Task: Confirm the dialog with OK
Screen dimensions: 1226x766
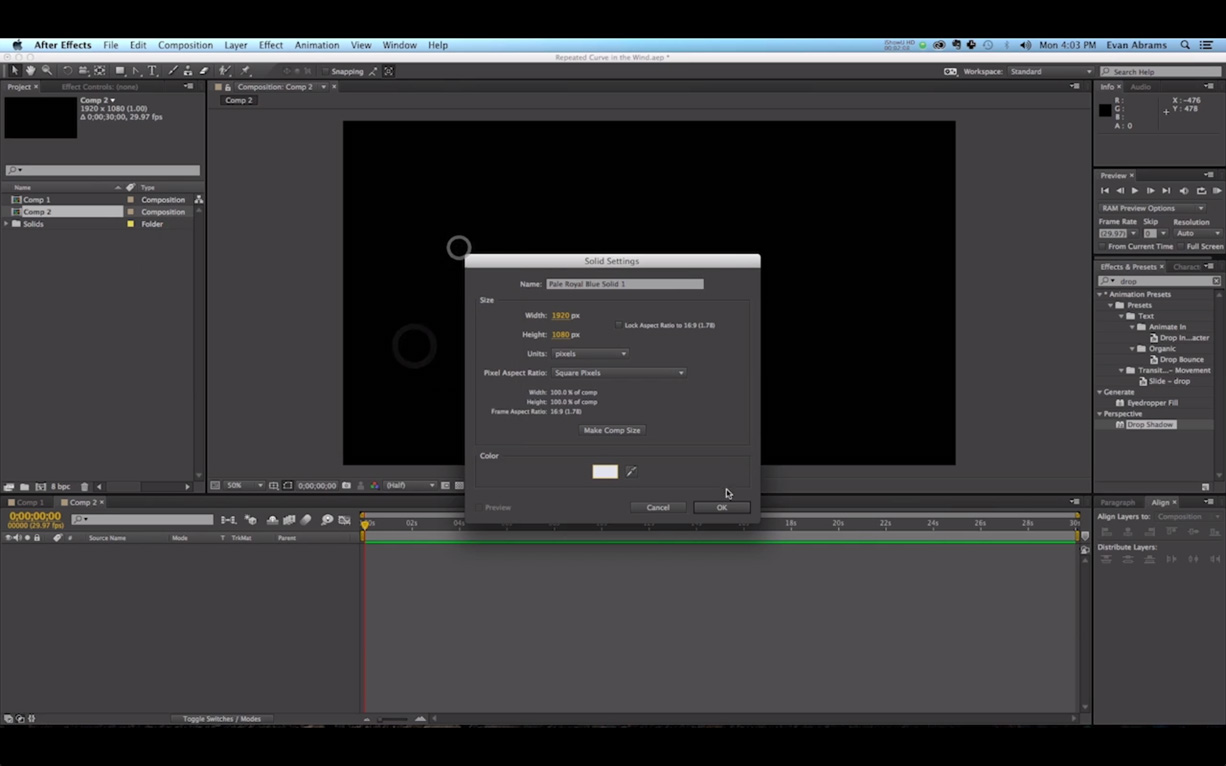Action: pyautogui.click(x=721, y=507)
